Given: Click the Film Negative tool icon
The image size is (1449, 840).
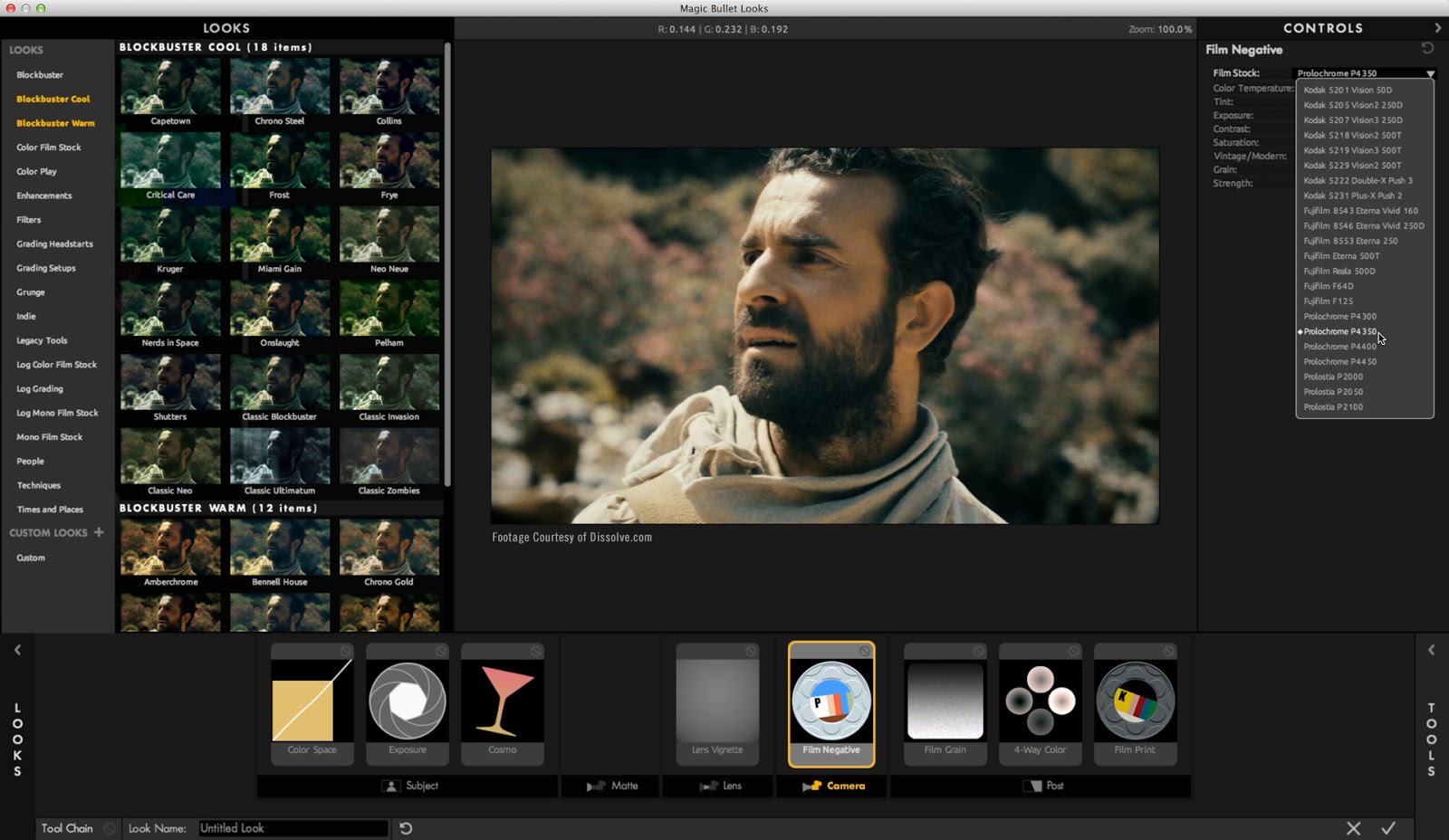Looking at the screenshot, I should 830,702.
